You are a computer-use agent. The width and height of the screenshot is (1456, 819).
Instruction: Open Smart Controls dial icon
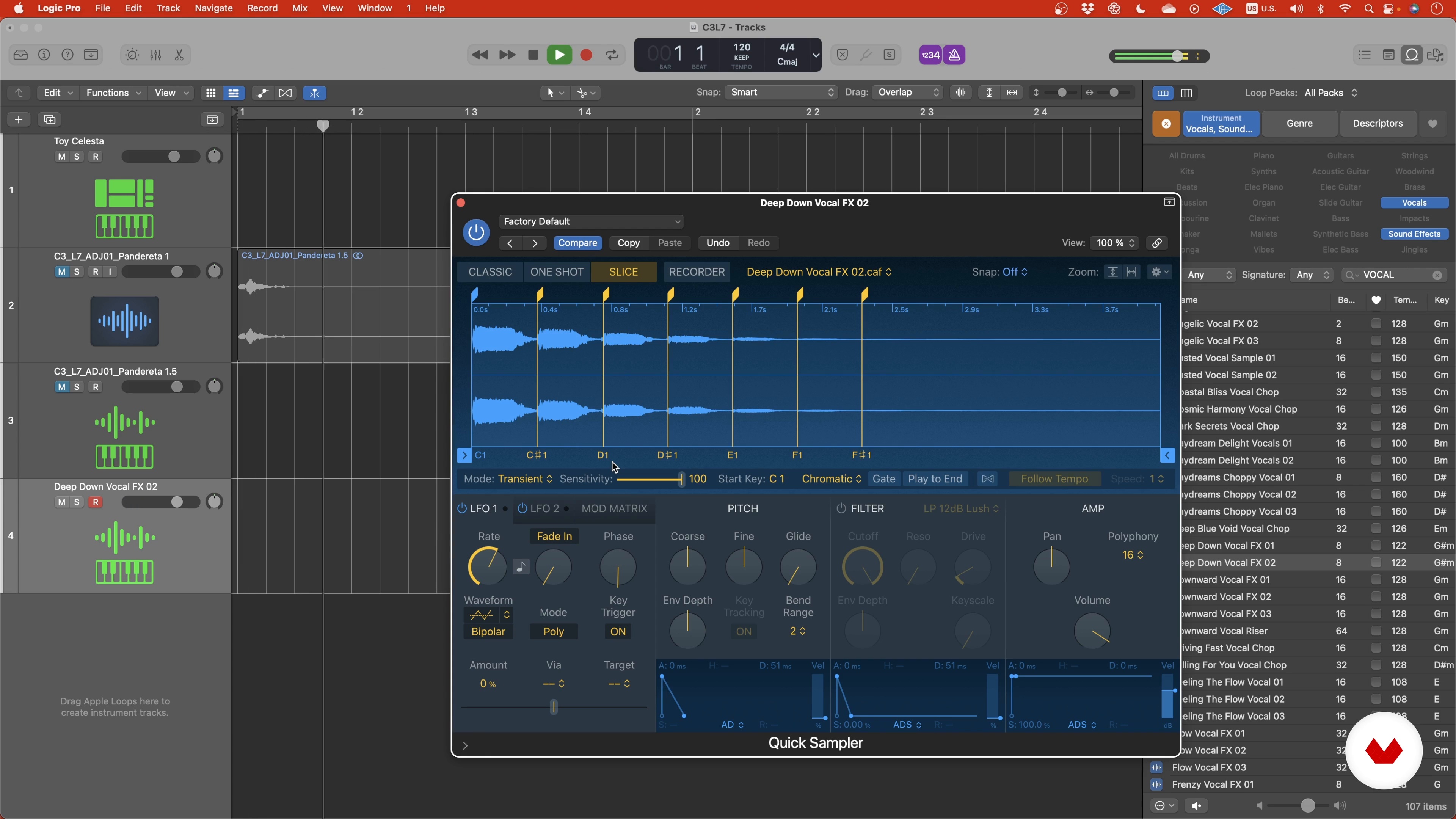(132, 55)
